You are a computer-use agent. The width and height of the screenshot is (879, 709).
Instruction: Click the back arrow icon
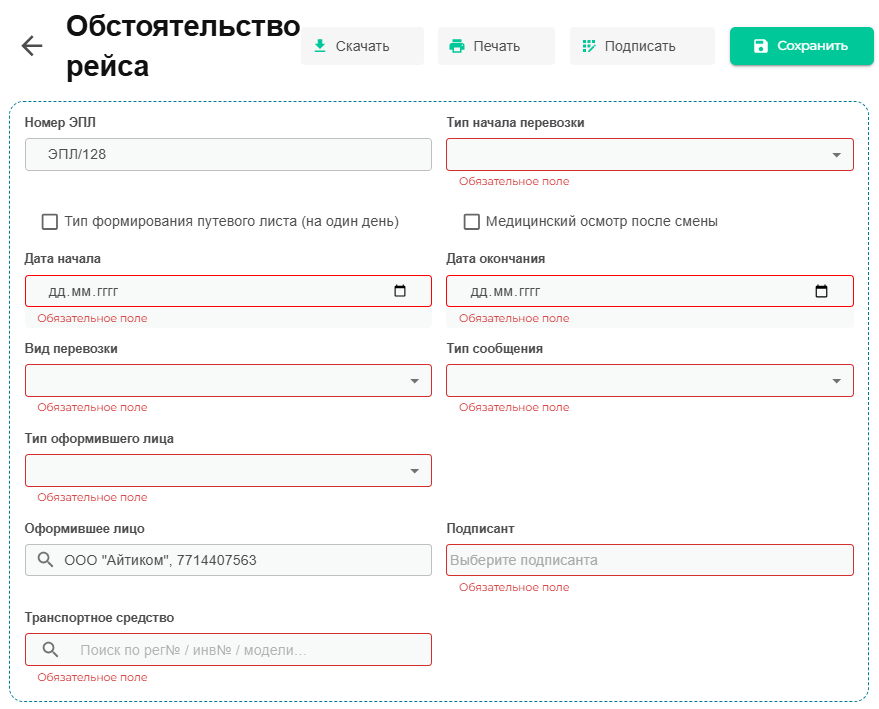tap(32, 46)
